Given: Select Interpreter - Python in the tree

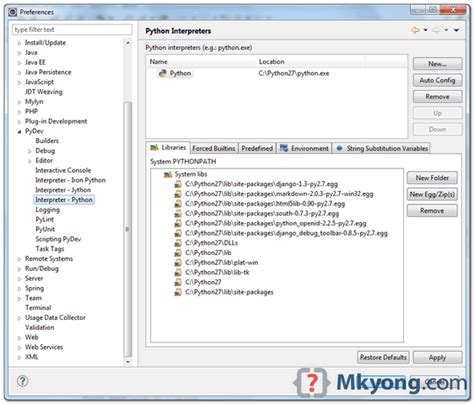Looking at the screenshot, I should [x=64, y=200].
